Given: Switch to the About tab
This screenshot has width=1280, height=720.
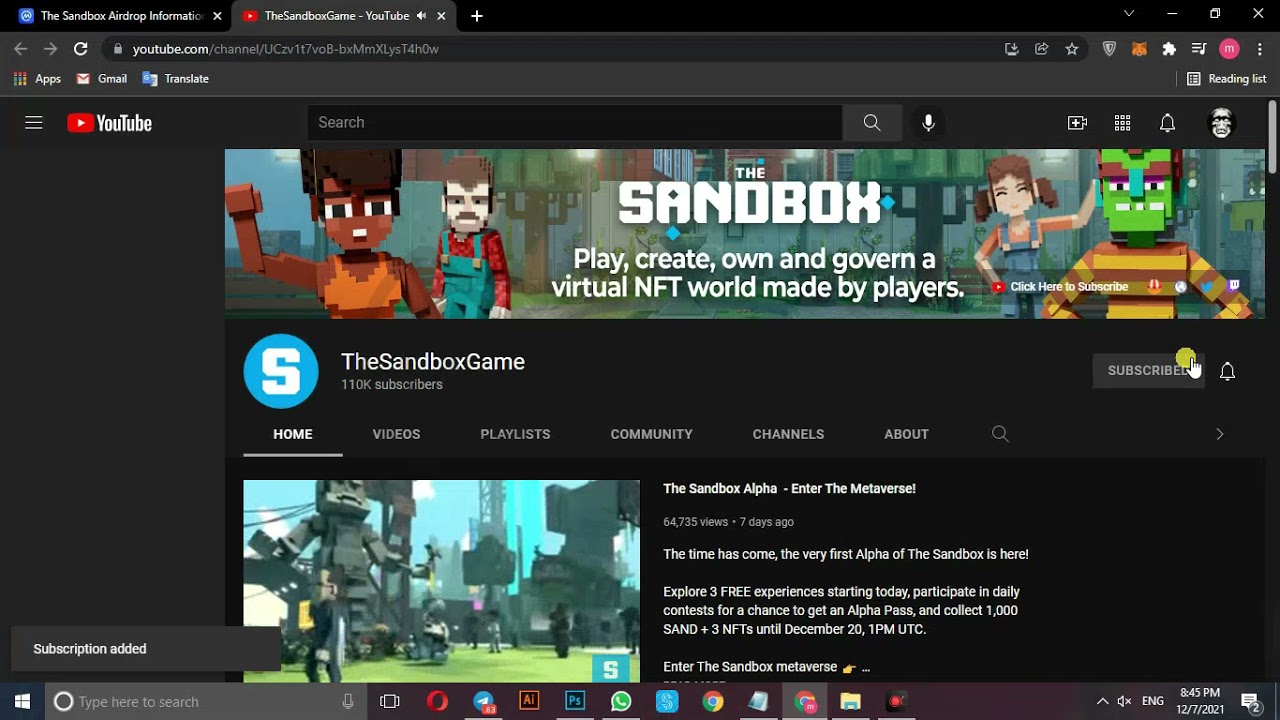Looking at the screenshot, I should click(906, 434).
